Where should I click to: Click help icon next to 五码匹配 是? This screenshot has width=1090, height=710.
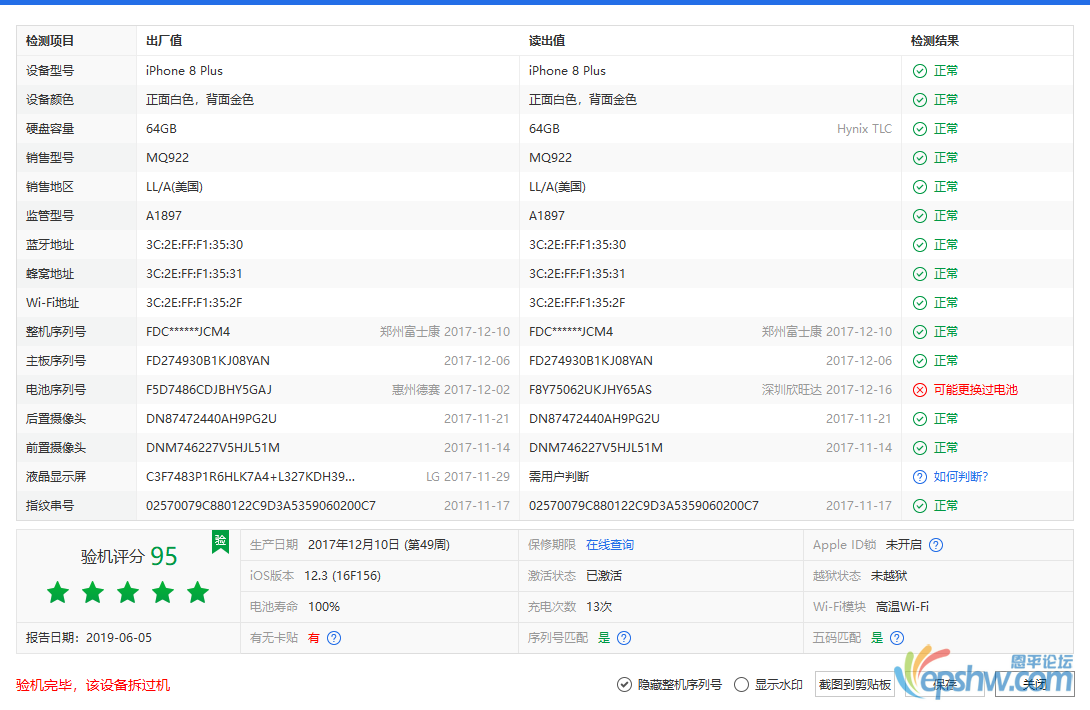coord(897,638)
